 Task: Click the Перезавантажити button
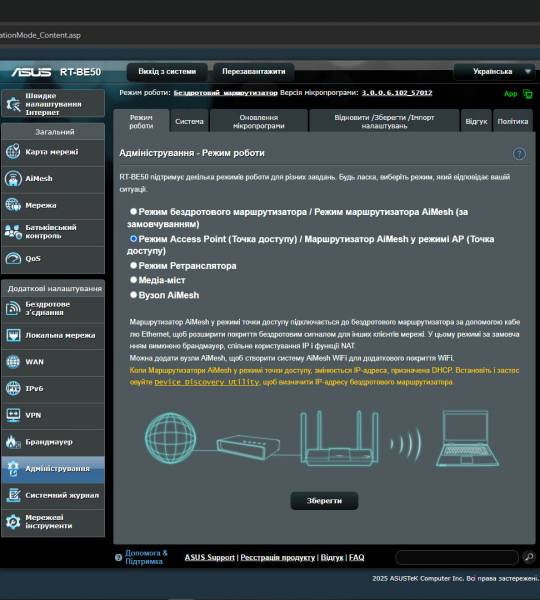(254, 72)
